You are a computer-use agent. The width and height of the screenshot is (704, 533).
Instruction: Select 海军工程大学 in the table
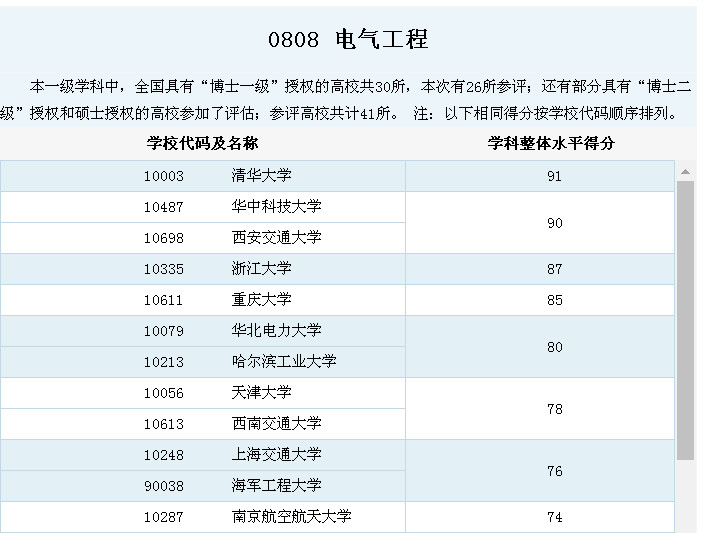(277, 485)
